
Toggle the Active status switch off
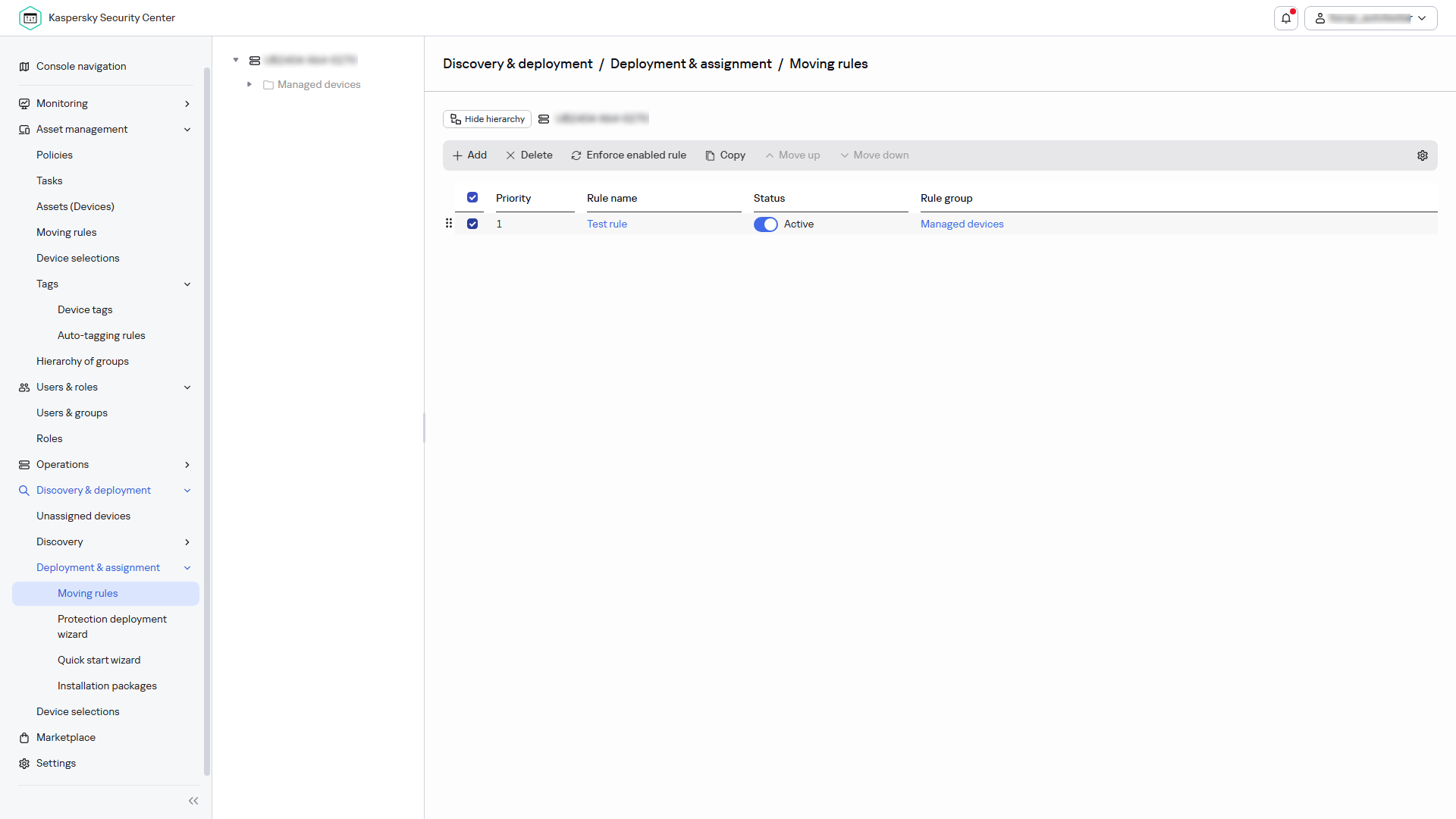tap(766, 224)
